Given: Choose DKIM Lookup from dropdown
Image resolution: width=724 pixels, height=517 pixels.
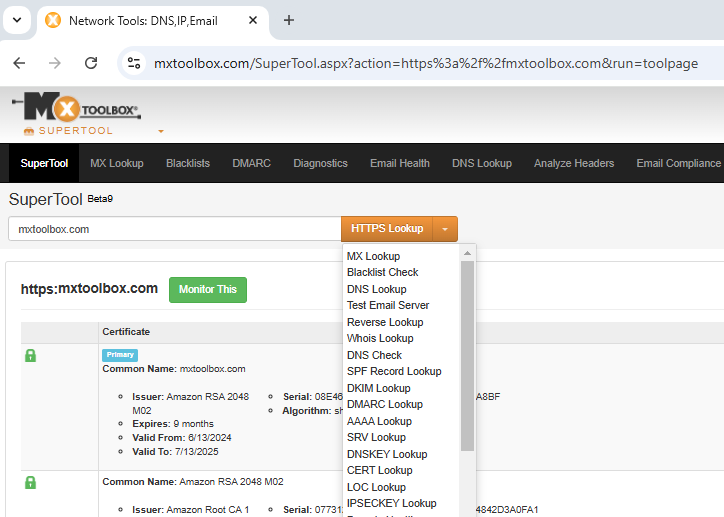Looking at the screenshot, I should 379,388.
